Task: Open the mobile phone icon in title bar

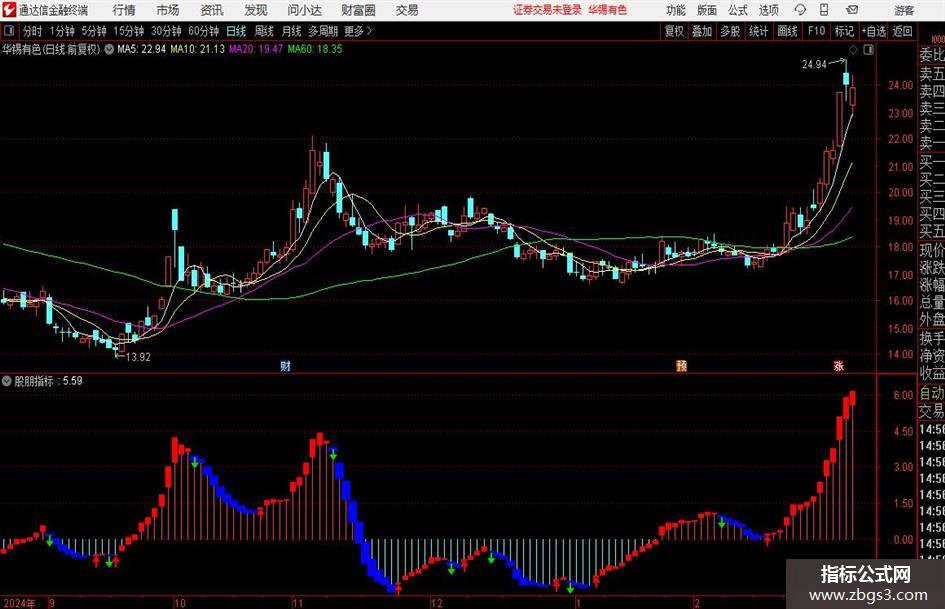Action: pyautogui.click(x=824, y=10)
